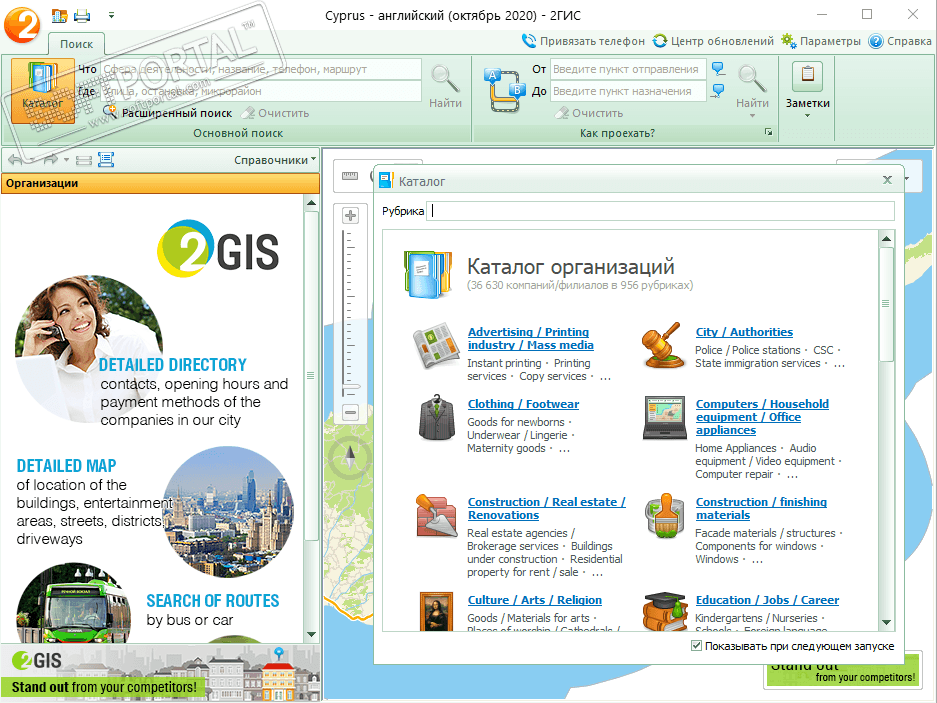The height and width of the screenshot is (703, 937).
Task: Open the quick access toolbar customize arrow
Action: [x=111, y=16]
